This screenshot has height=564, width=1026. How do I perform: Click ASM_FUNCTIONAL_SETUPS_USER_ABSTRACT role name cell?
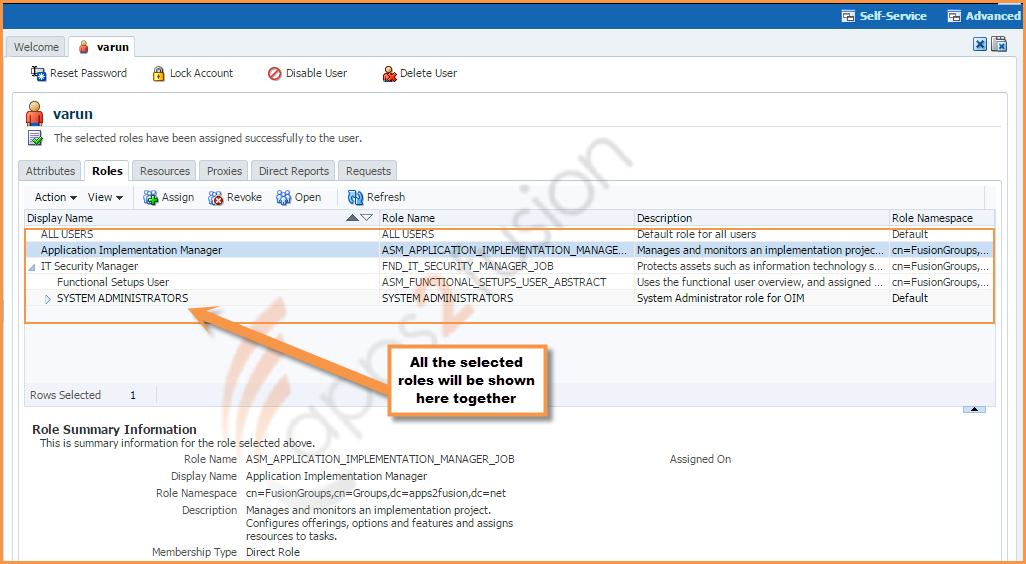494,282
